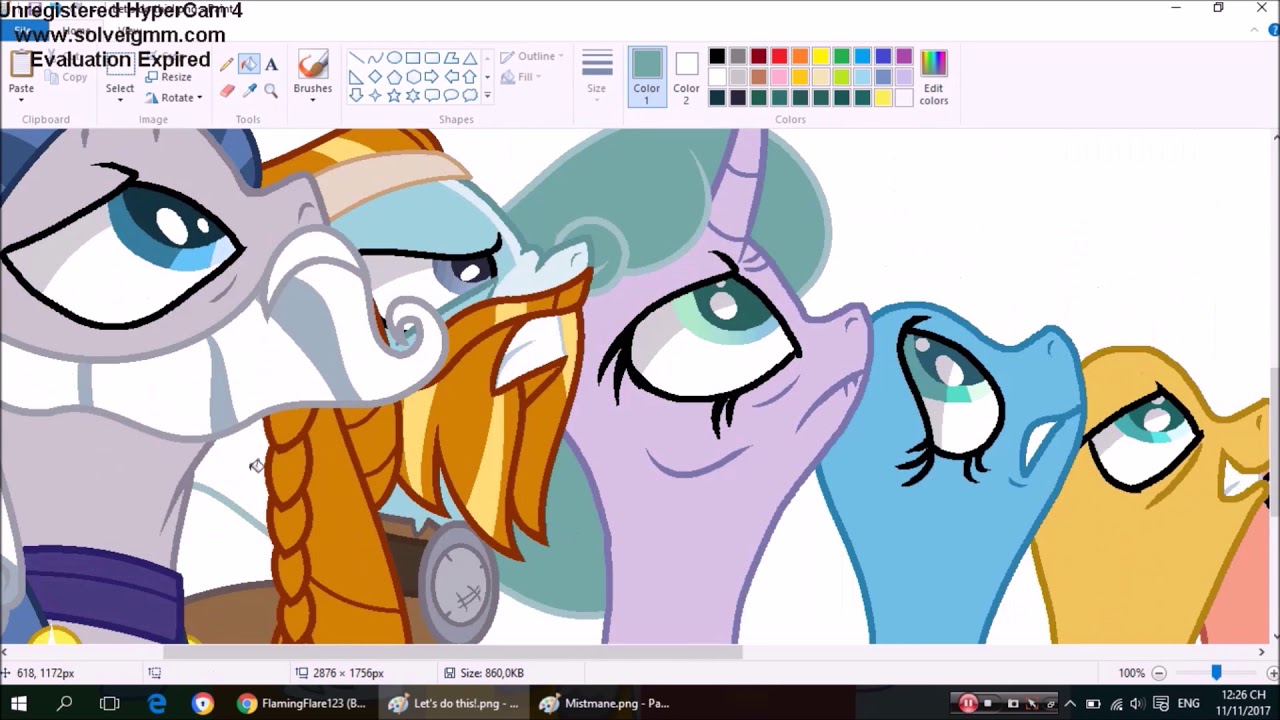Pick the purple color swatch
The width and height of the screenshot is (1280, 720).
pyautogui.click(x=904, y=57)
